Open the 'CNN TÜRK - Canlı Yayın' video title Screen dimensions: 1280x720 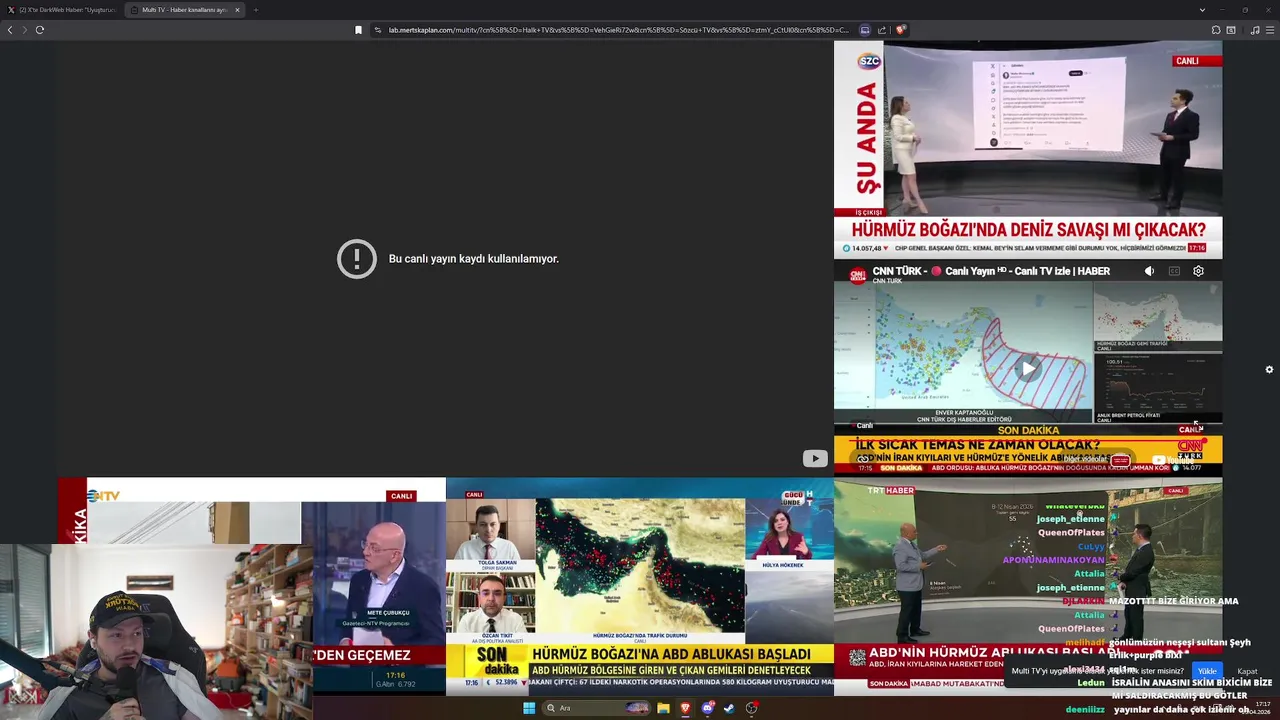(x=991, y=271)
